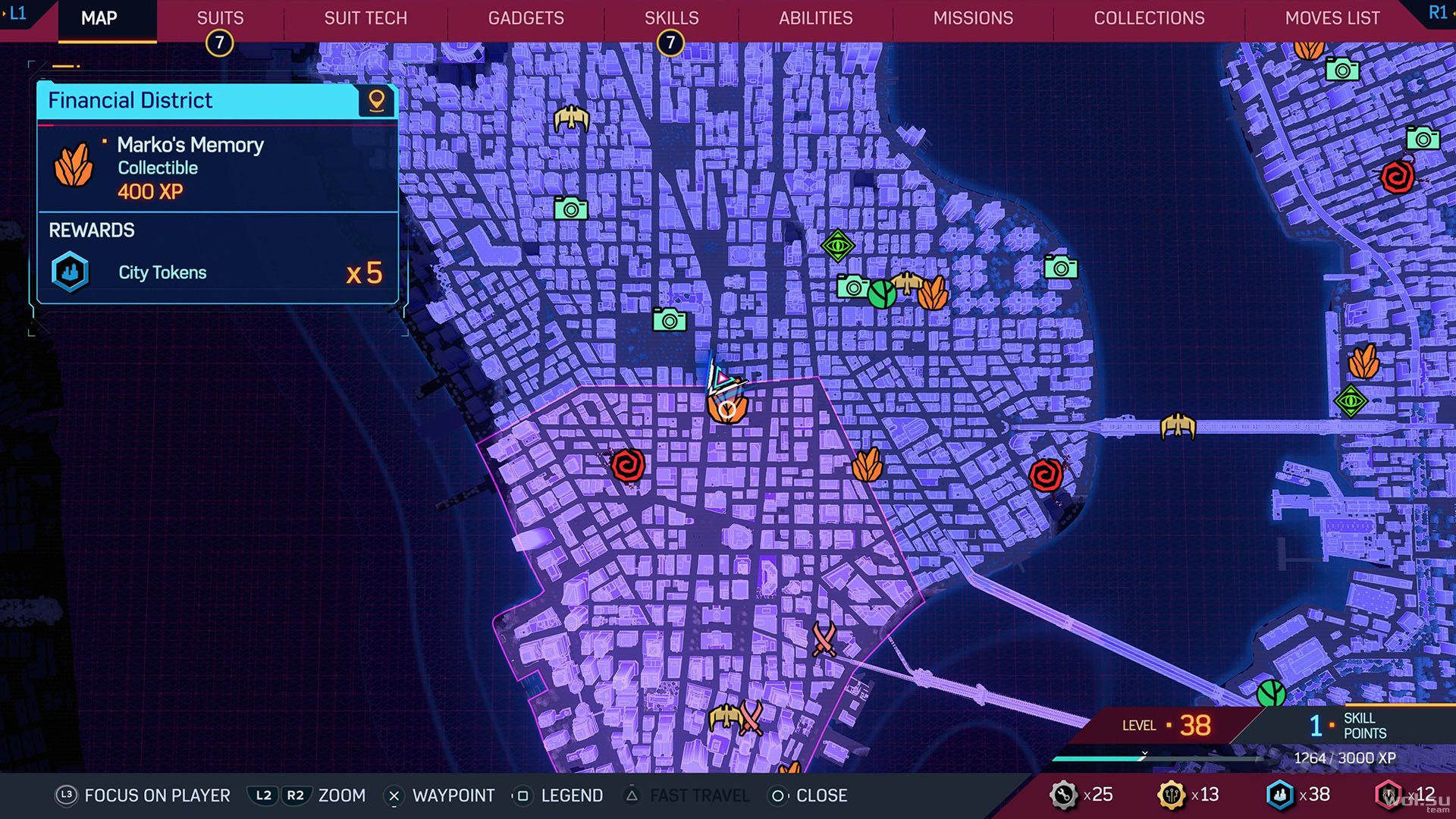Select the camera icon beside the green leaf circle

tap(853, 287)
